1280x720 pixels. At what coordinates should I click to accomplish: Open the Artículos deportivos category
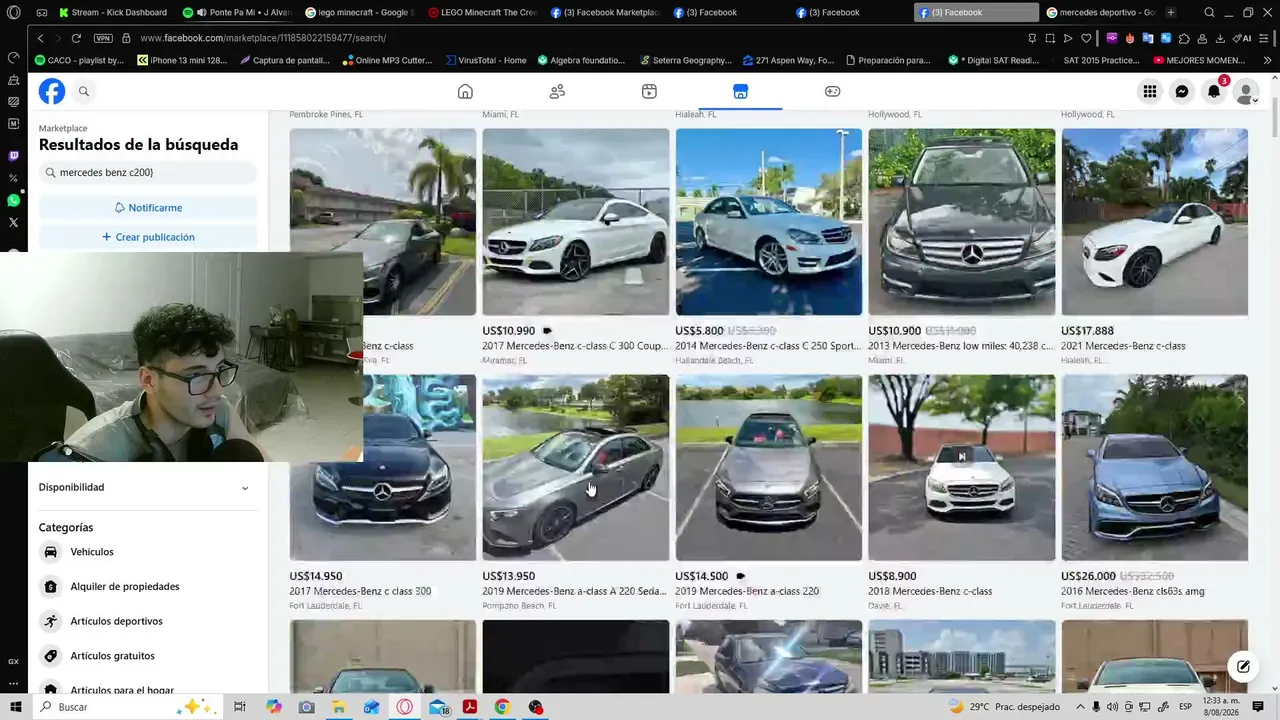pyautogui.click(x=147, y=621)
